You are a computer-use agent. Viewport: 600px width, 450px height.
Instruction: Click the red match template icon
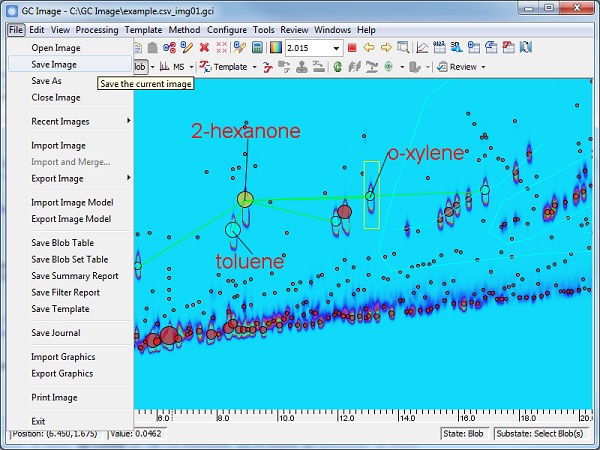(x=268, y=67)
